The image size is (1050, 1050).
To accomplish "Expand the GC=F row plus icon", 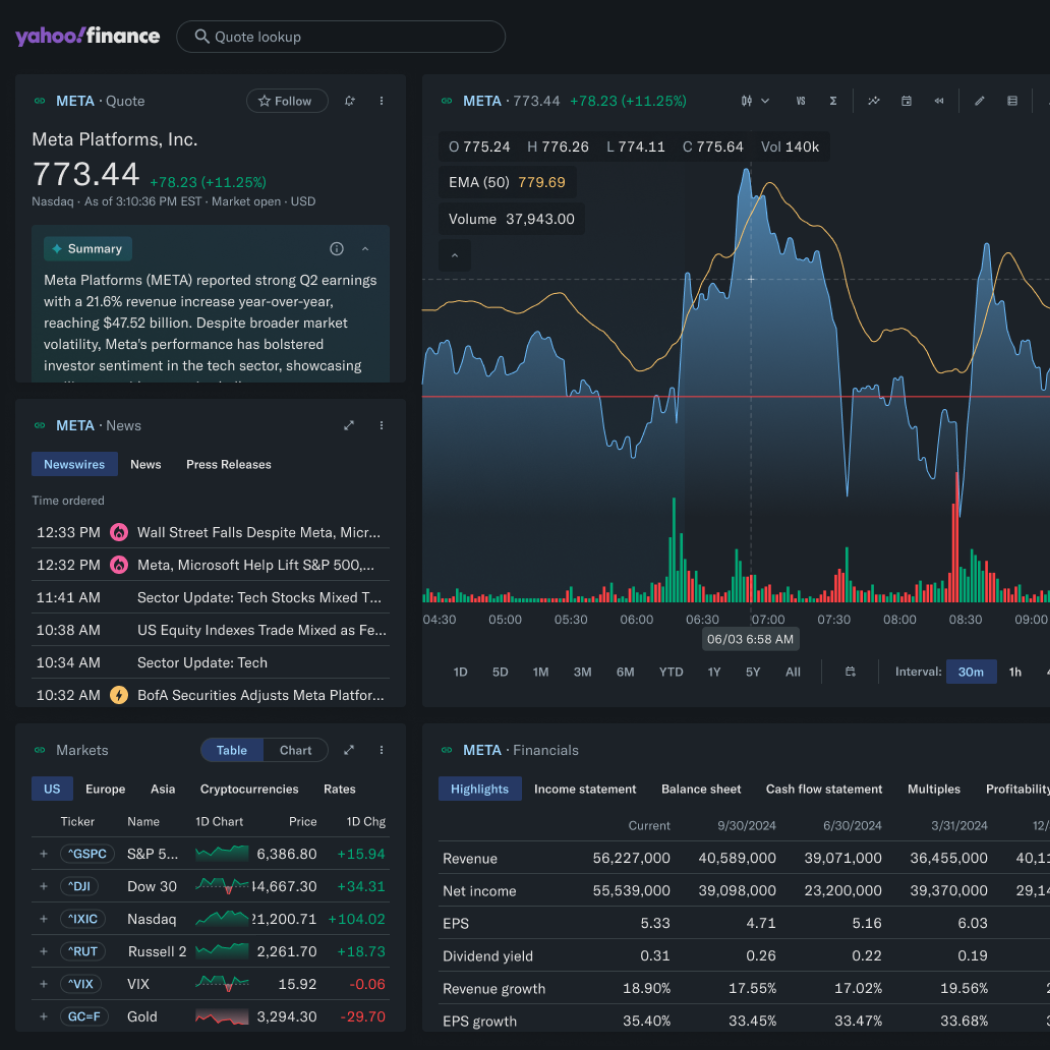I will 44,1017.
